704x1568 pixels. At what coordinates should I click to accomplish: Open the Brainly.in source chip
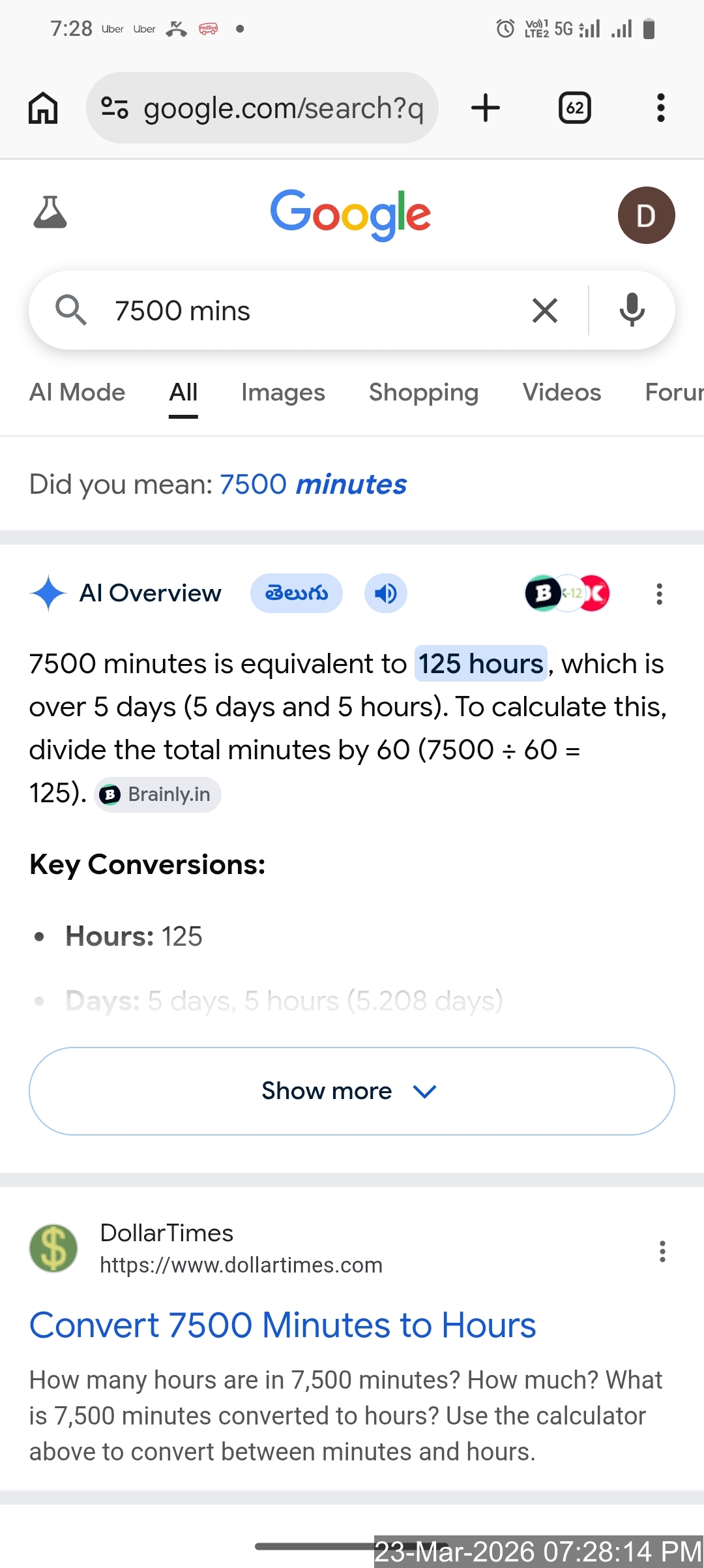(158, 794)
